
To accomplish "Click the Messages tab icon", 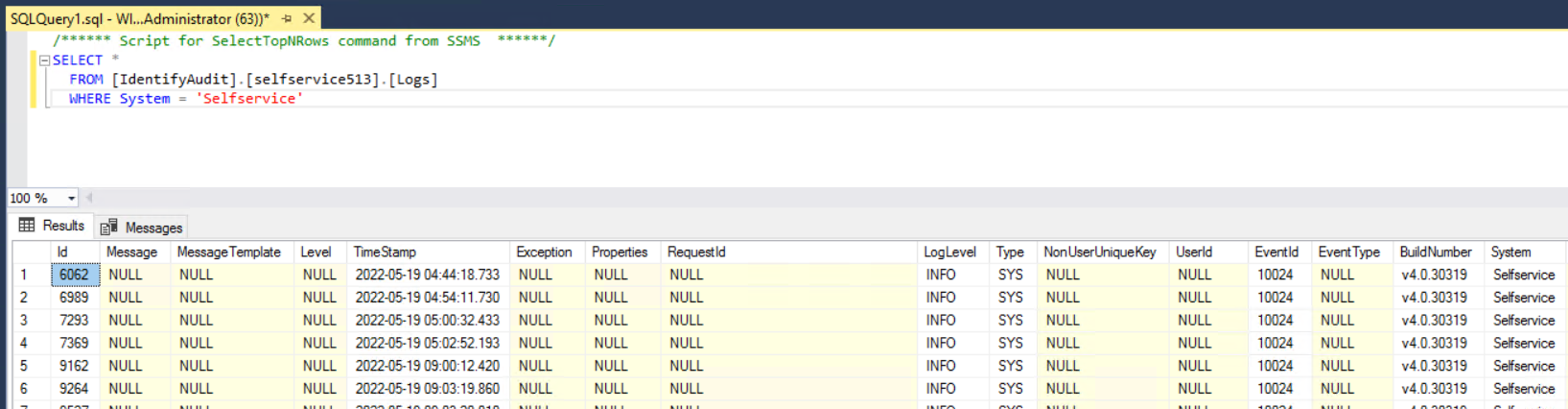I will pyautogui.click(x=109, y=228).
